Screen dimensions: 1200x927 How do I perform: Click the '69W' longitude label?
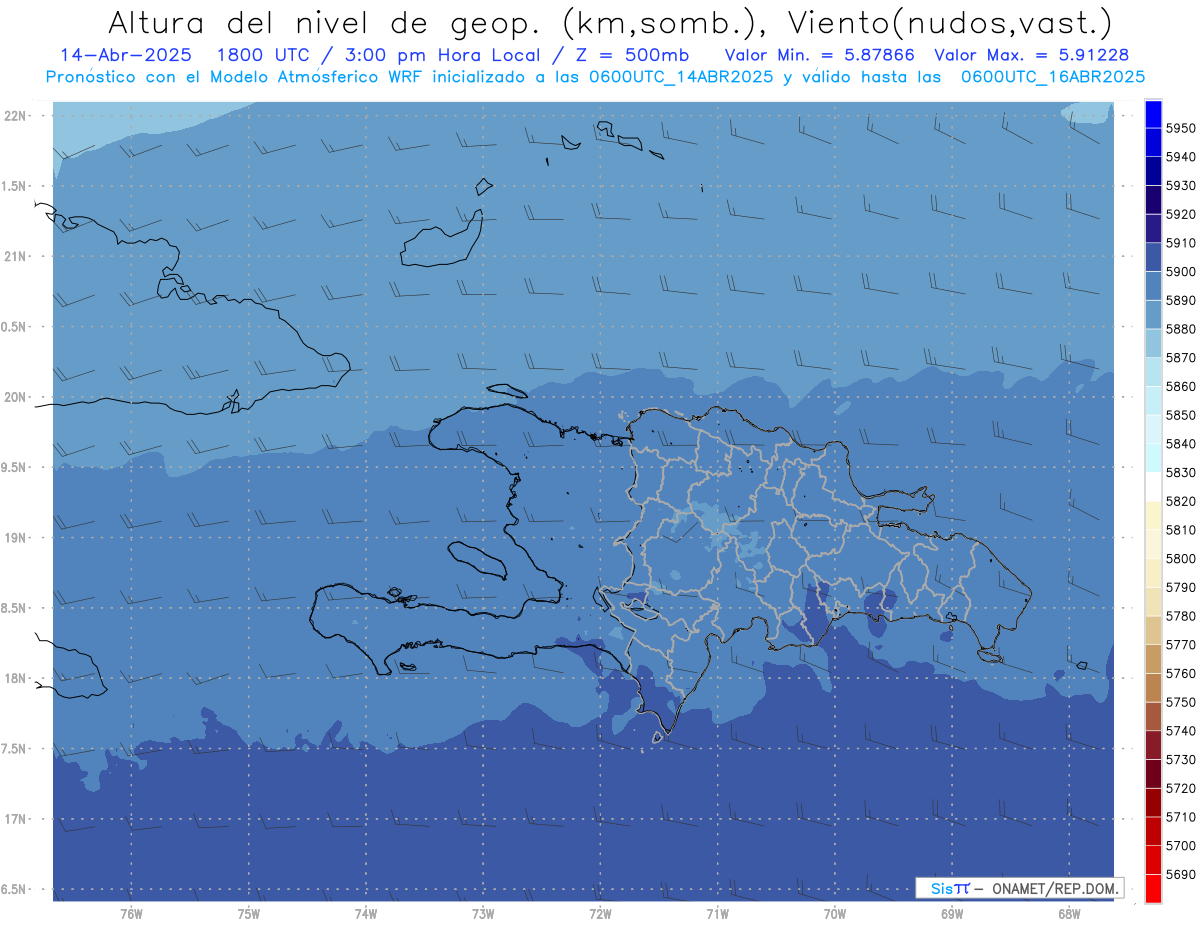[x=952, y=914]
